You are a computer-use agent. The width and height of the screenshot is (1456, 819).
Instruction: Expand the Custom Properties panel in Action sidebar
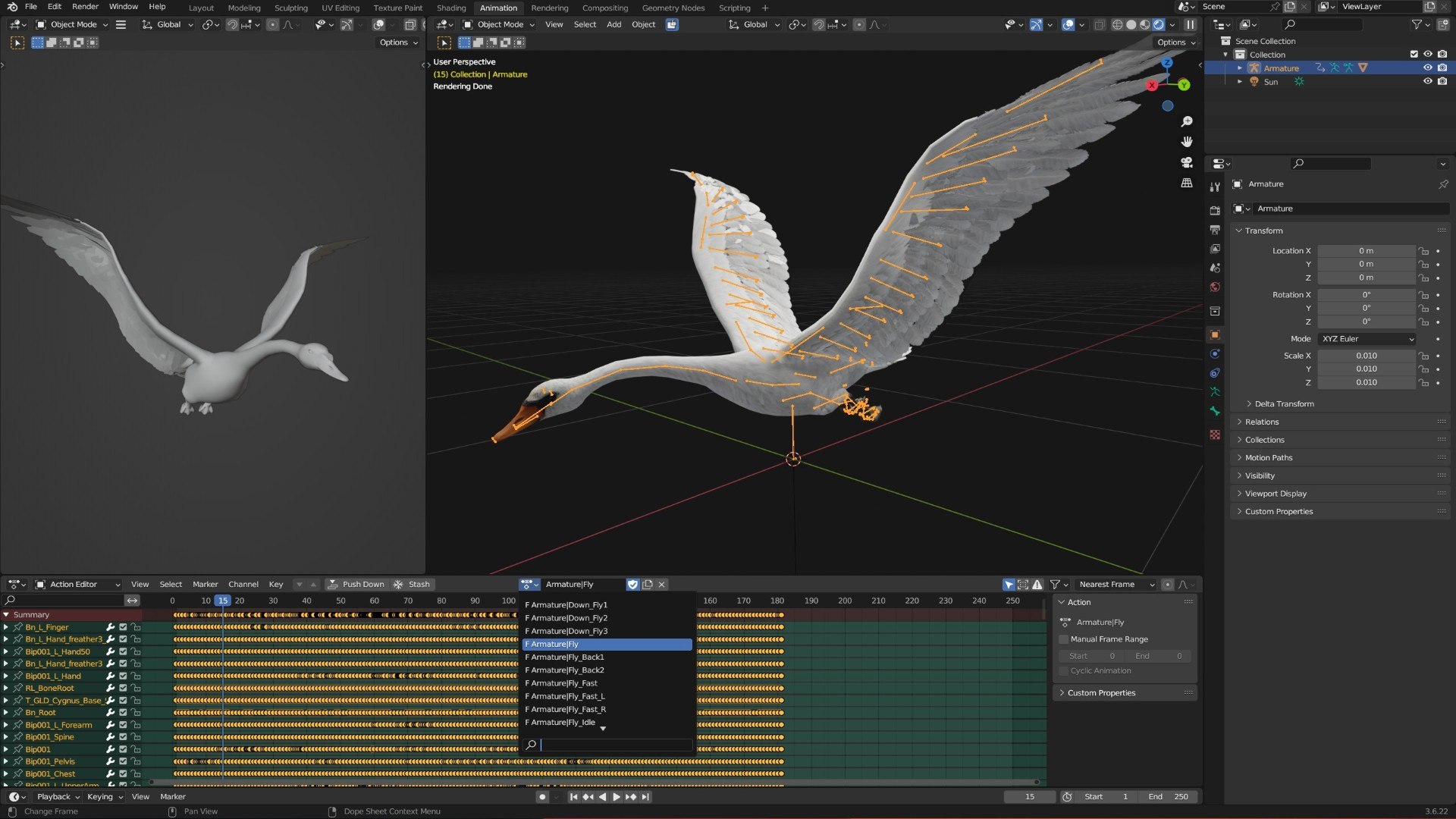[1125, 693]
